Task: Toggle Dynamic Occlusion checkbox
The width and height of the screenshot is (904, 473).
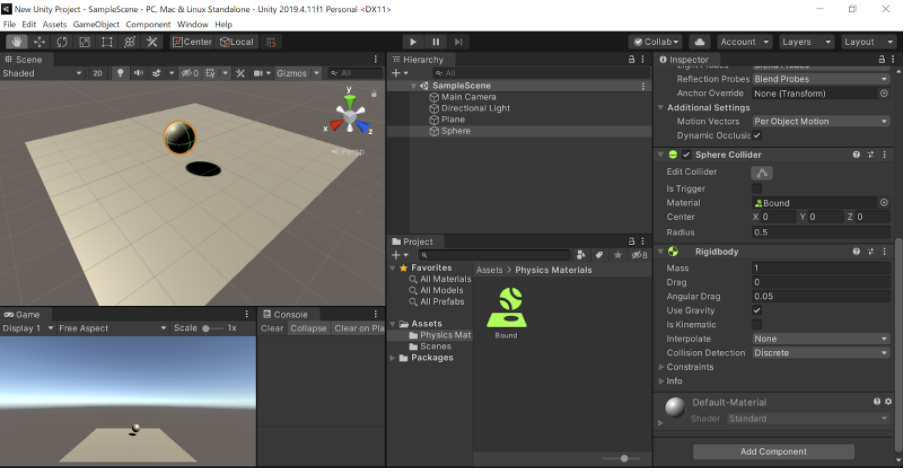Action: coord(757,136)
